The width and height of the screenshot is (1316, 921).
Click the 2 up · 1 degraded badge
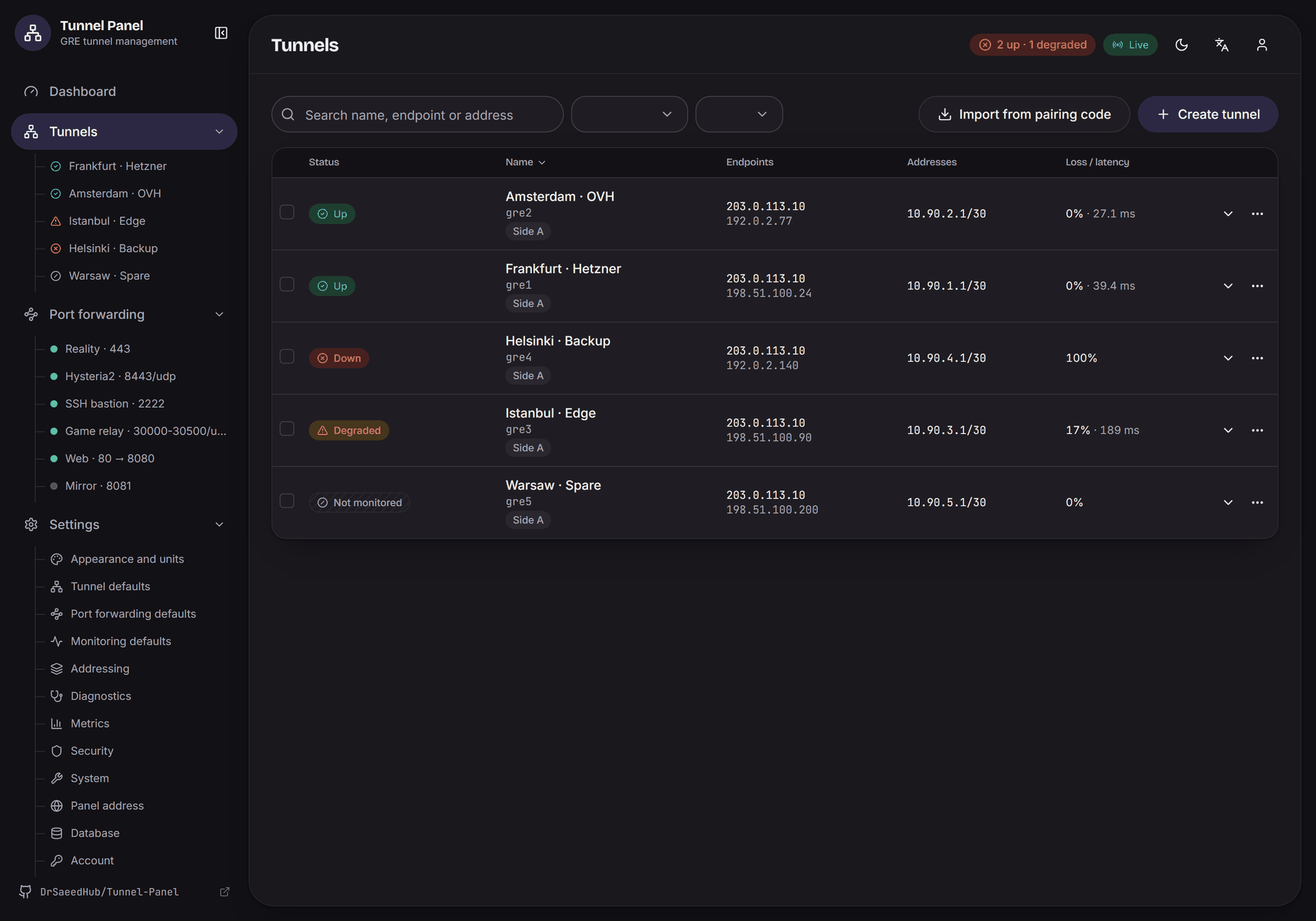coord(1032,45)
